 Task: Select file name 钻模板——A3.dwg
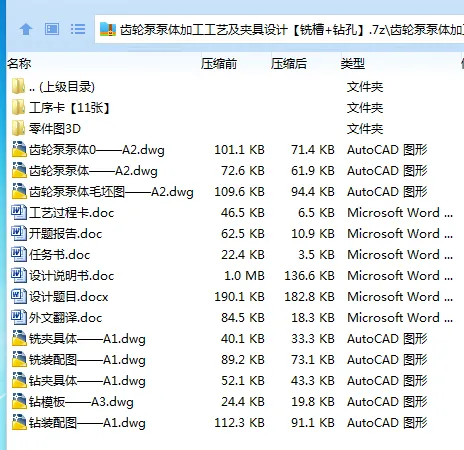tap(81, 402)
